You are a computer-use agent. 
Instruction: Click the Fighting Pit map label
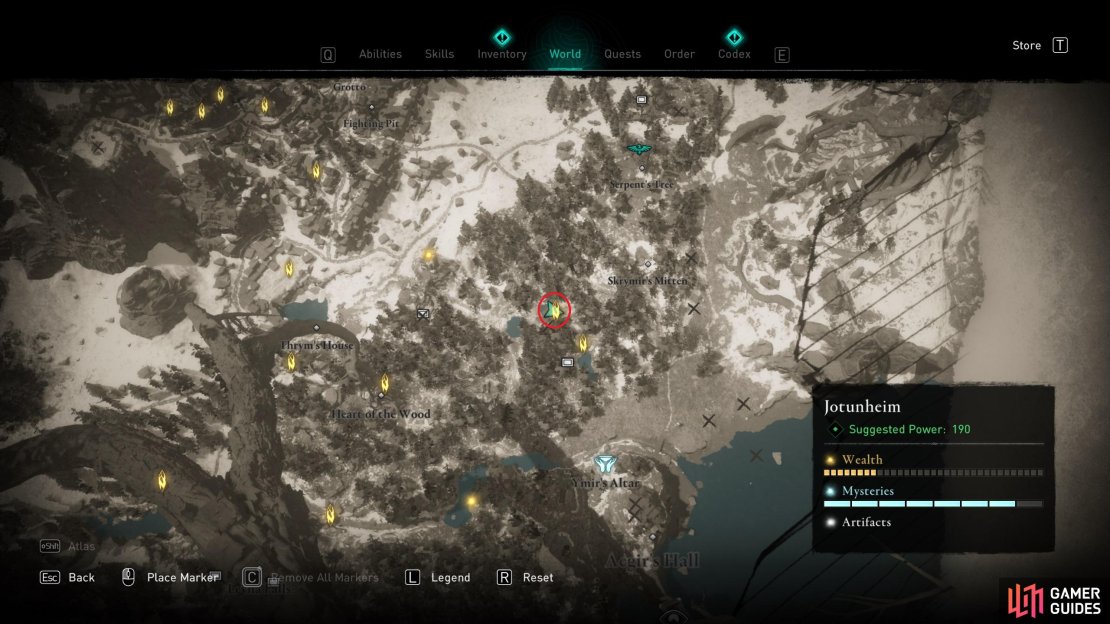click(371, 123)
